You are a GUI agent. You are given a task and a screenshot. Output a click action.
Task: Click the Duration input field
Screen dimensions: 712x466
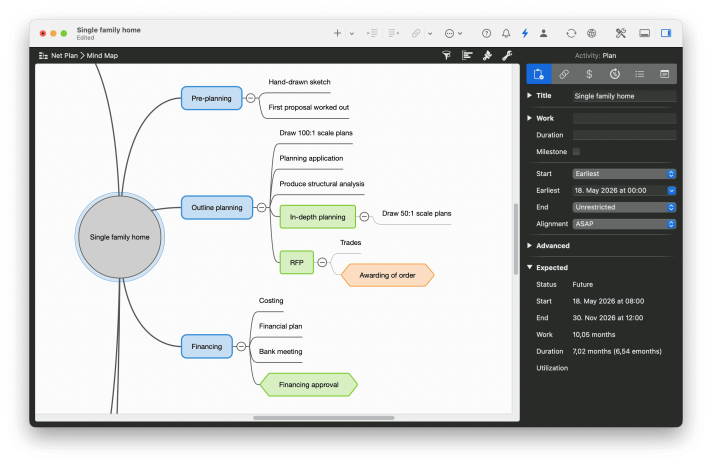(x=624, y=135)
